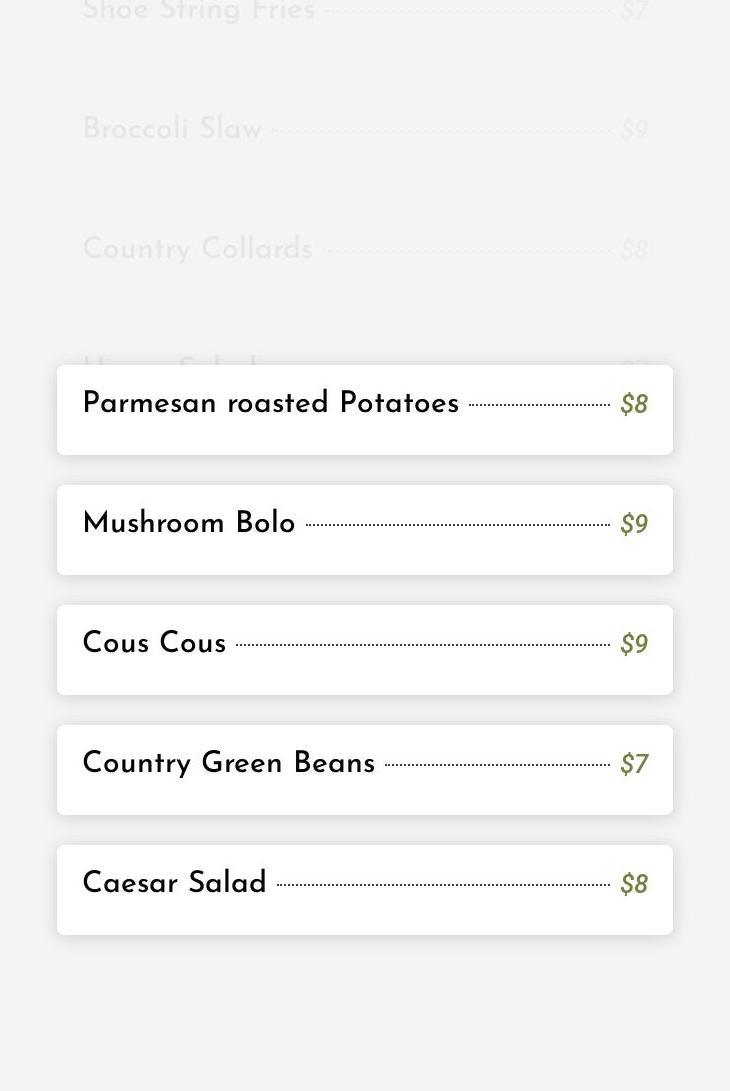Viewport: 730px width, 1091px height.
Task: Pick the Caesar Salad item name
Action: tap(174, 883)
